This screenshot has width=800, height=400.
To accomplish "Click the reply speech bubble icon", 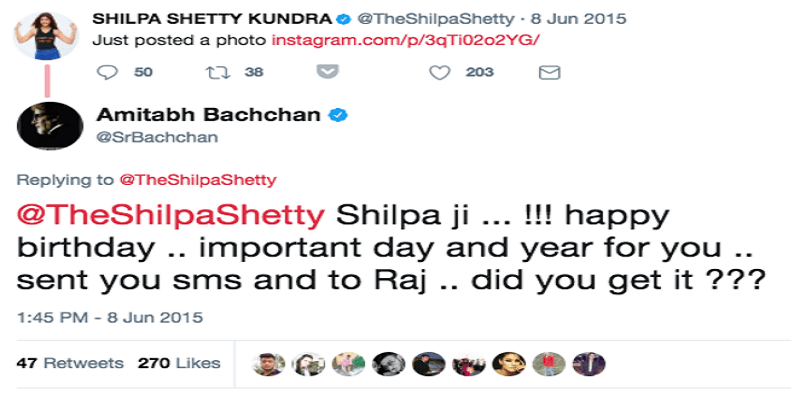I will [x=111, y=72].
